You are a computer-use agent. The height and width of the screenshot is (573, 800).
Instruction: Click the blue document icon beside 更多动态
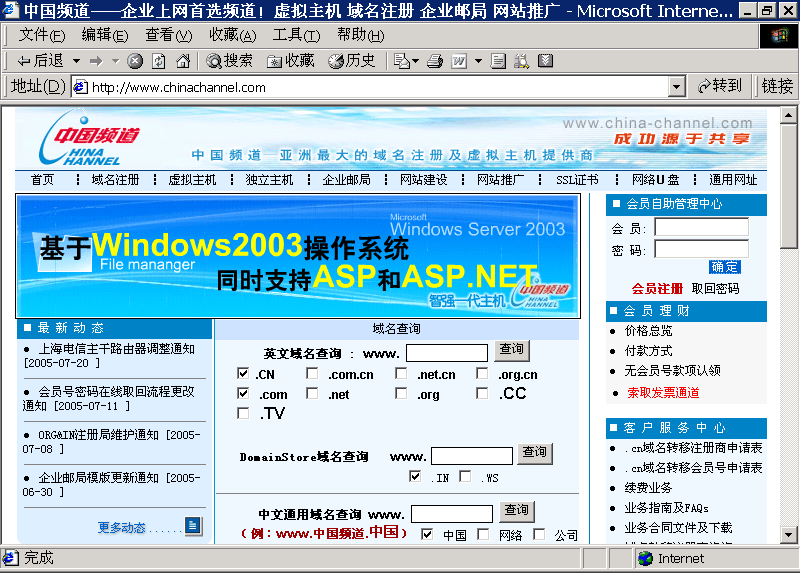pos(193,526)
